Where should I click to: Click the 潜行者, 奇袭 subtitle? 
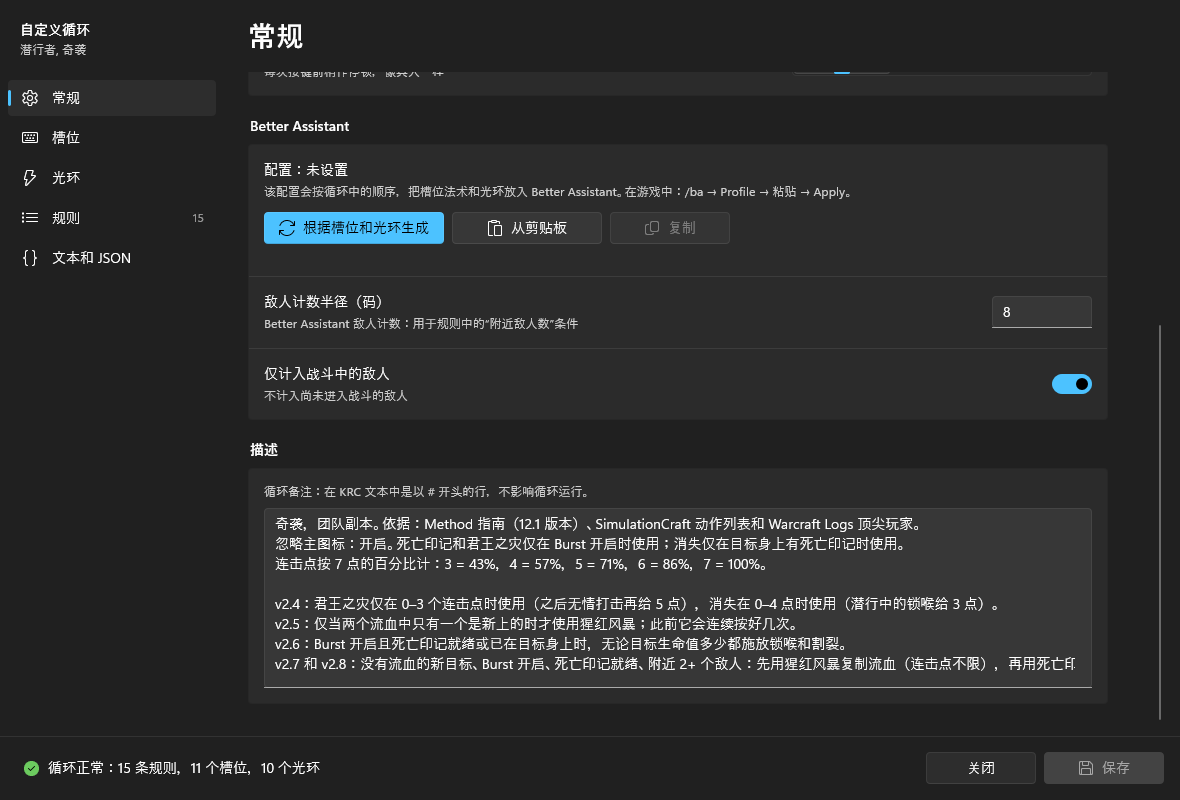[53, 50]
